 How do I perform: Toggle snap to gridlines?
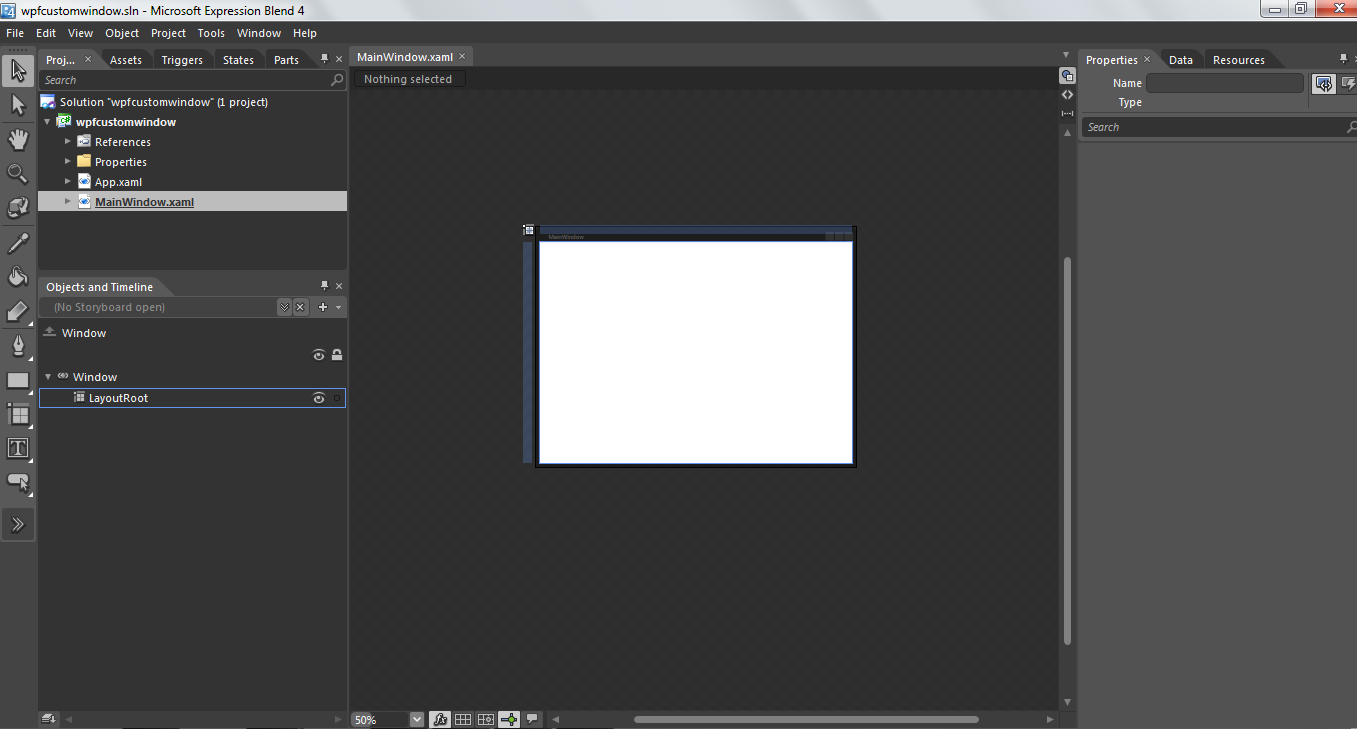click(x=463, y=718)
